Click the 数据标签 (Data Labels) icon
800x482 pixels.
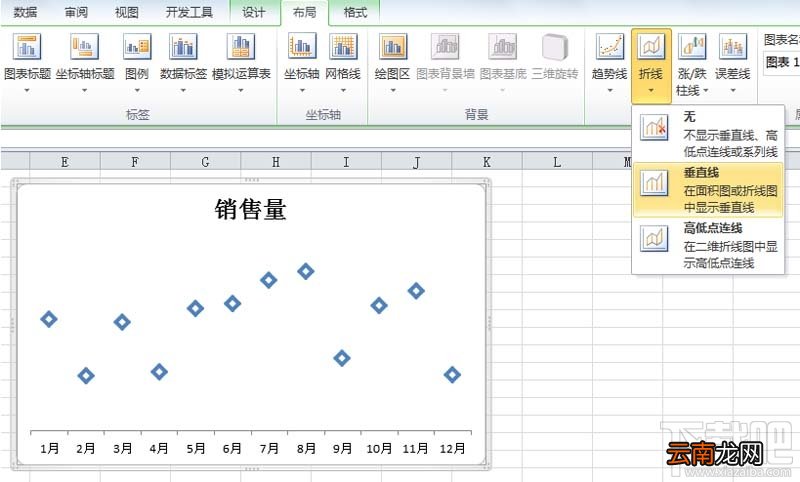(183, 46)
